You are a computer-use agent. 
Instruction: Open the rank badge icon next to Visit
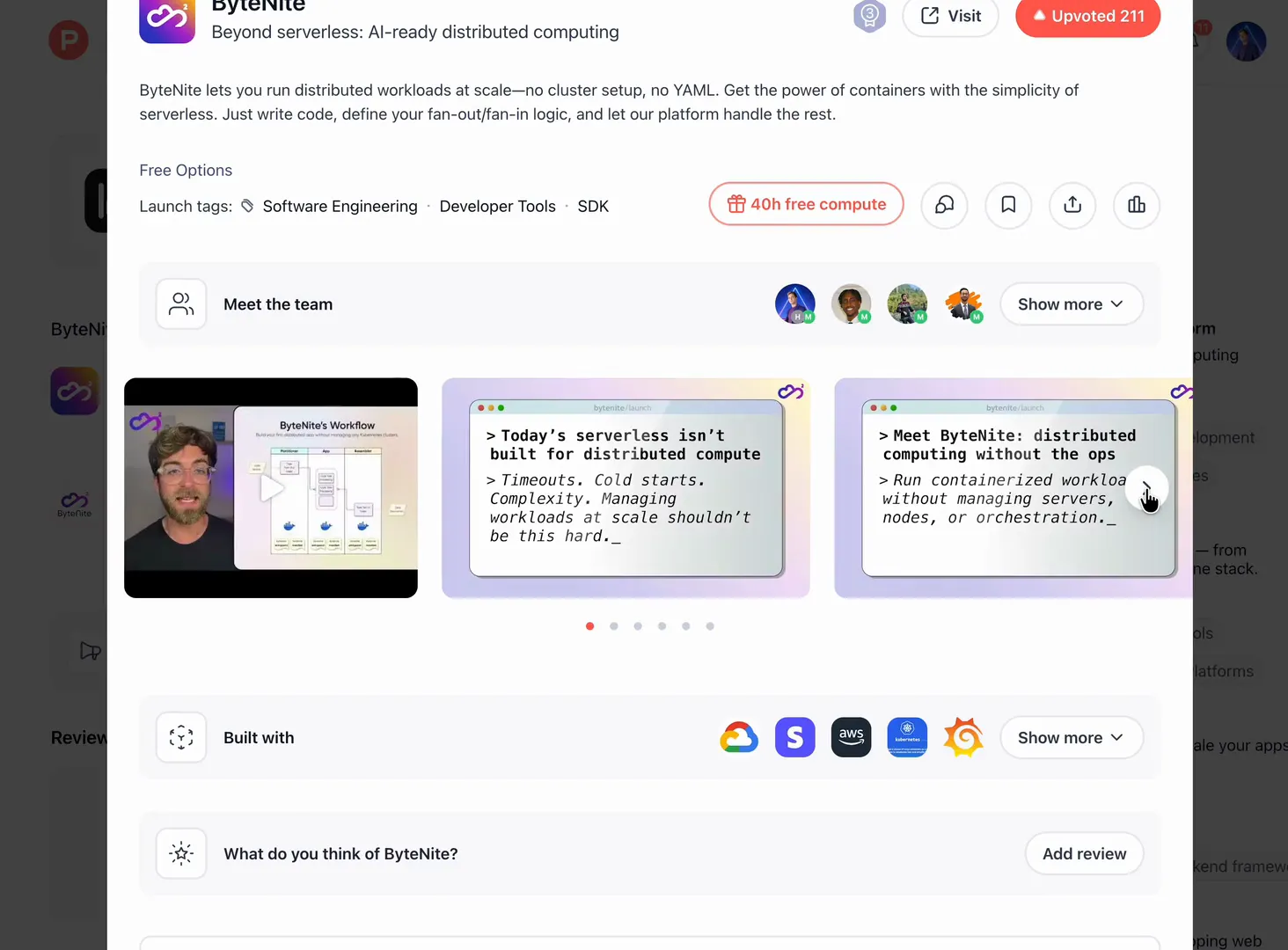coord(869,16)
